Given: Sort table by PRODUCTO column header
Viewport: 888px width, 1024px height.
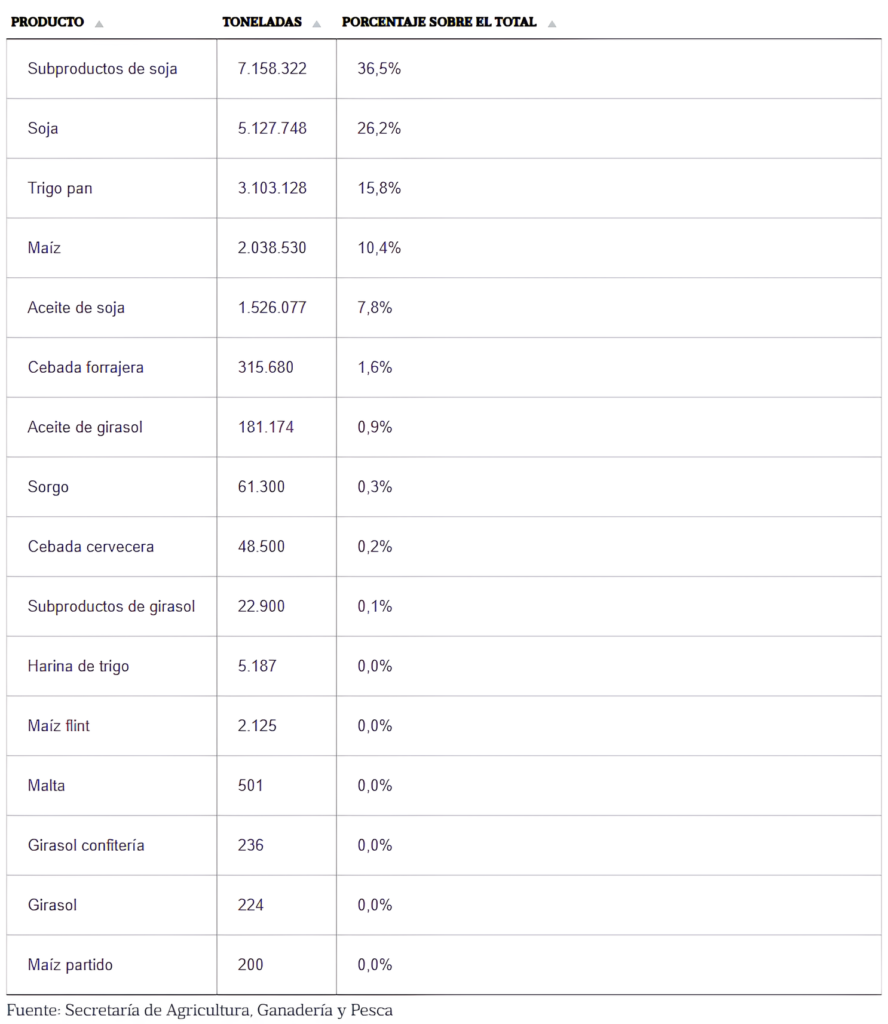Looking at the screenshot, I should pos(47,22).
